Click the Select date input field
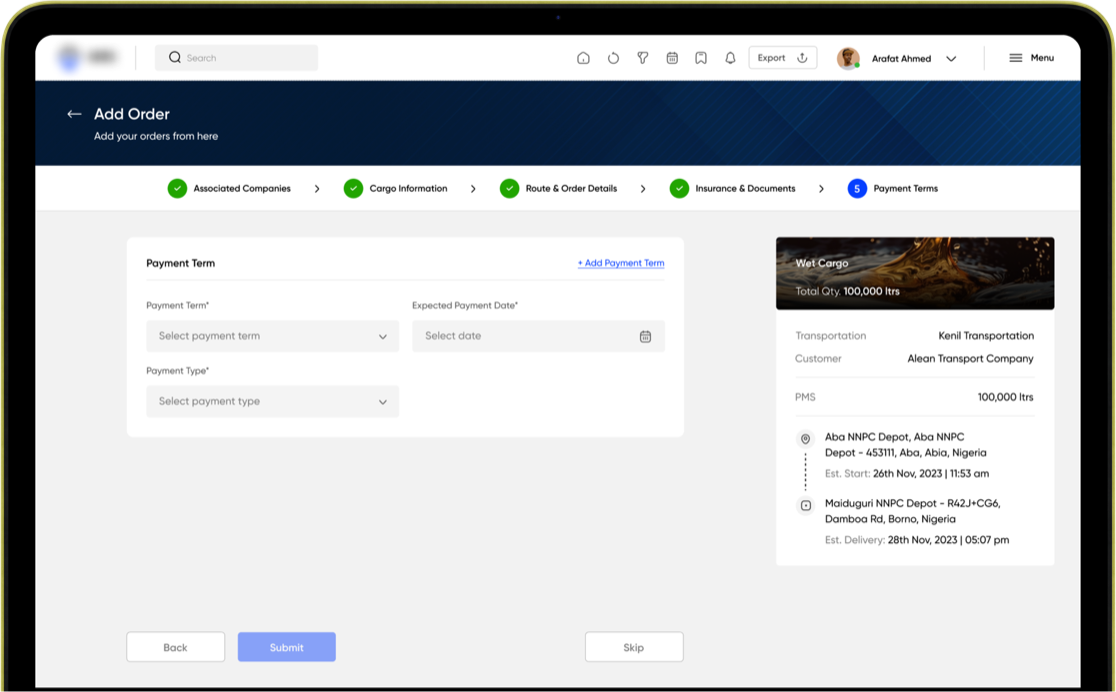Viewport: 1116px width, 692px height. pos(538,336)
